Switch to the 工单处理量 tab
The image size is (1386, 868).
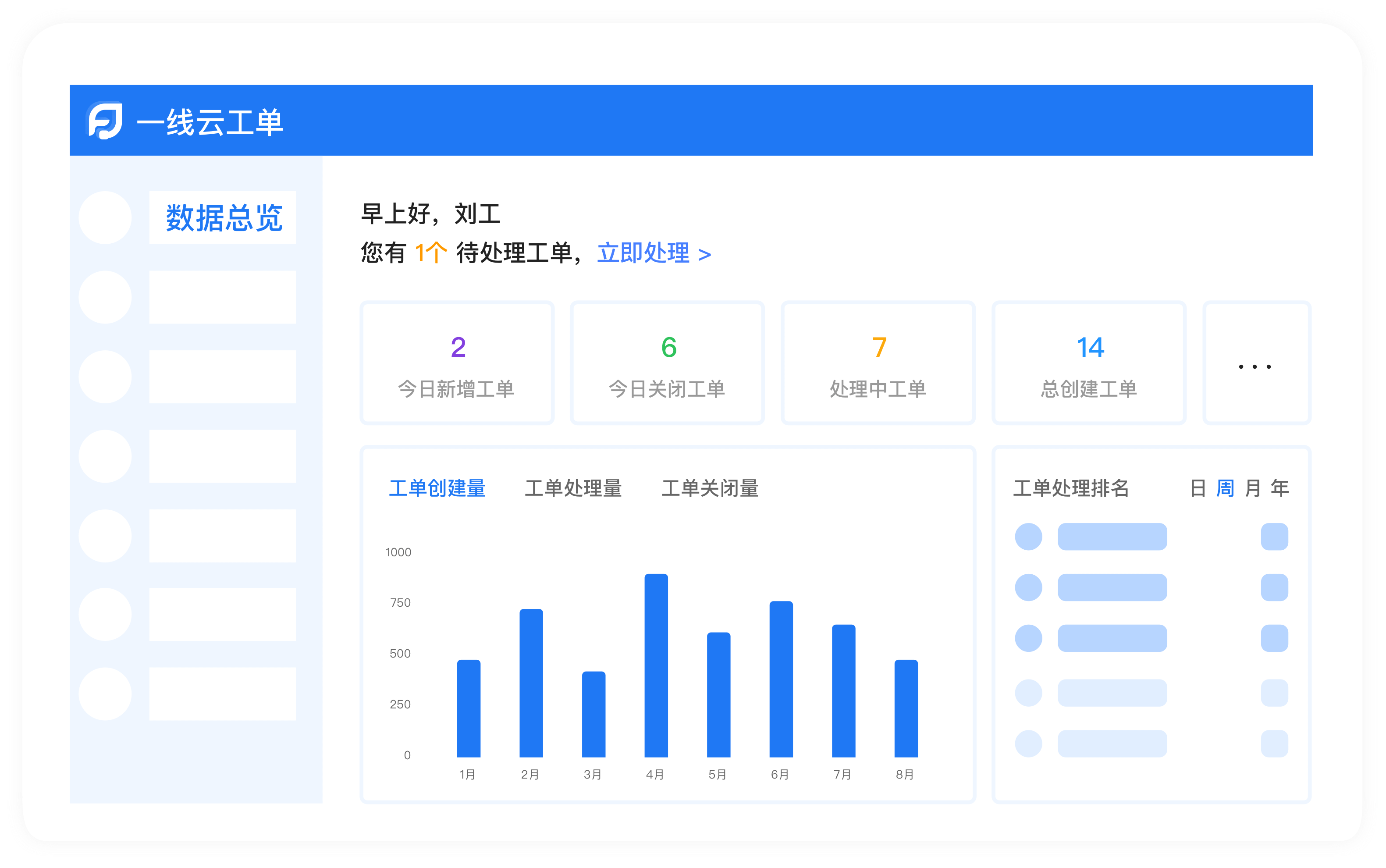pyautogui.click(x=573, y=488)
